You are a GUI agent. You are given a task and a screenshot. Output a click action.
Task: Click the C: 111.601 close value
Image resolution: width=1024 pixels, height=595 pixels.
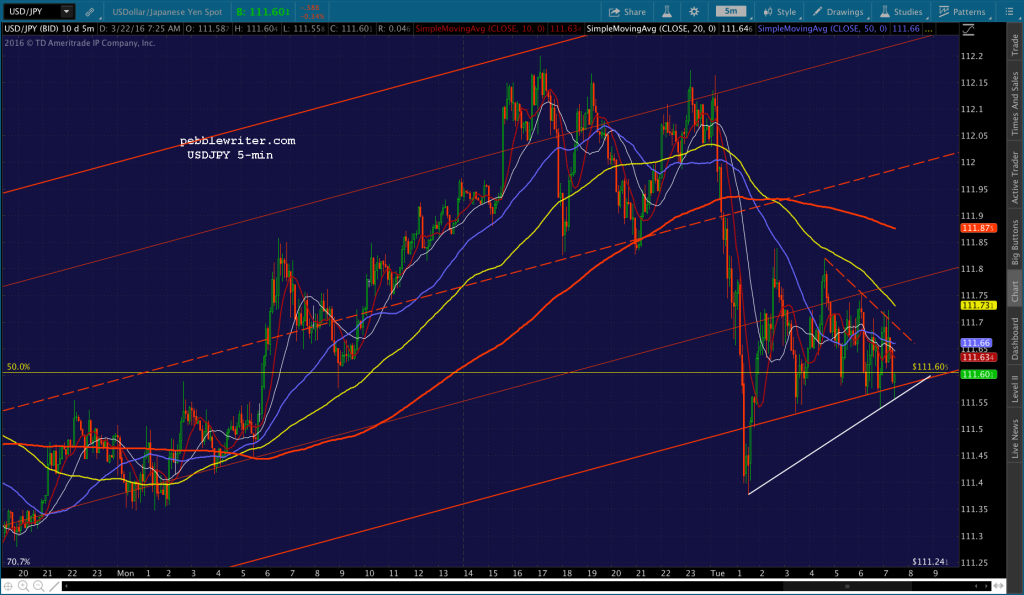[353, 29]
